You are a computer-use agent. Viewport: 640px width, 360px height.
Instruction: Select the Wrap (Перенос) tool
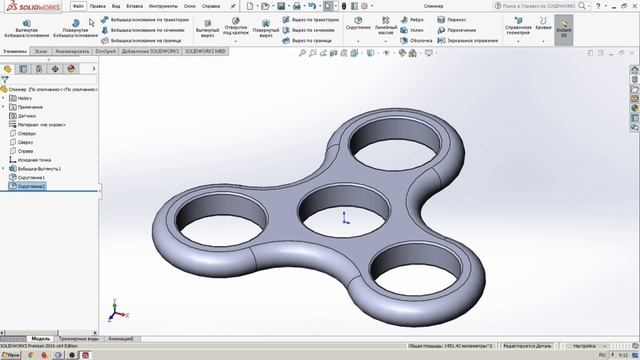(451, 20)
